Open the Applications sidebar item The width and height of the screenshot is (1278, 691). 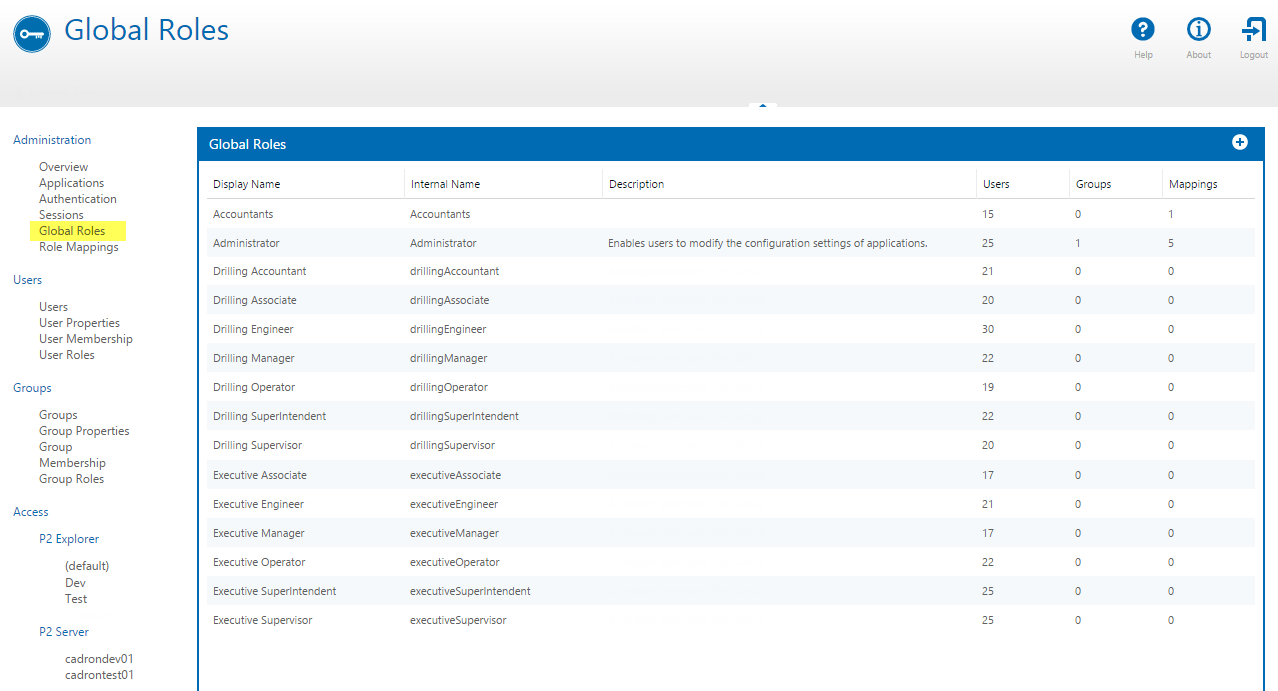(71, 183)
